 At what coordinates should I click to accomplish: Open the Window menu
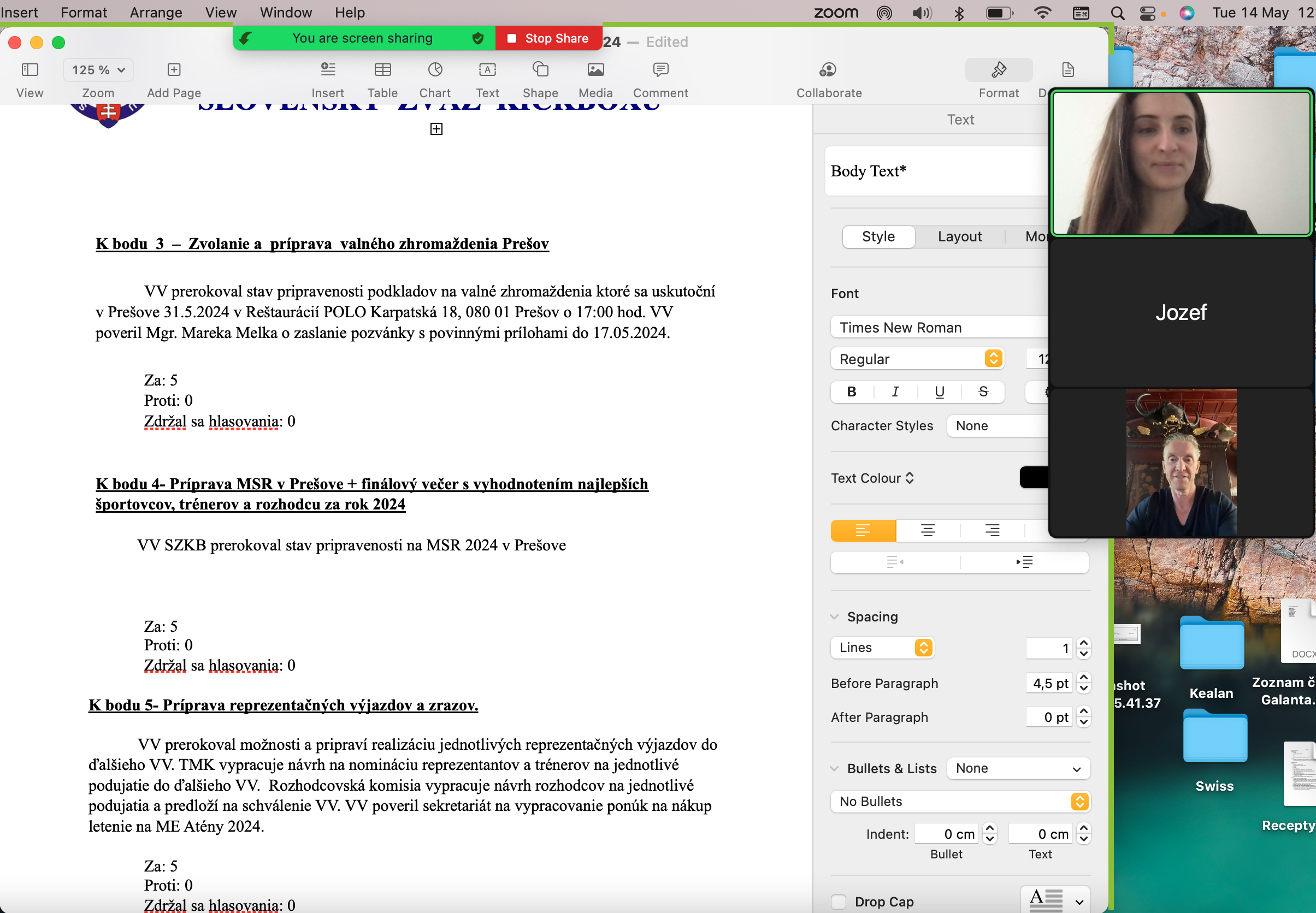[x=286, y=13]
